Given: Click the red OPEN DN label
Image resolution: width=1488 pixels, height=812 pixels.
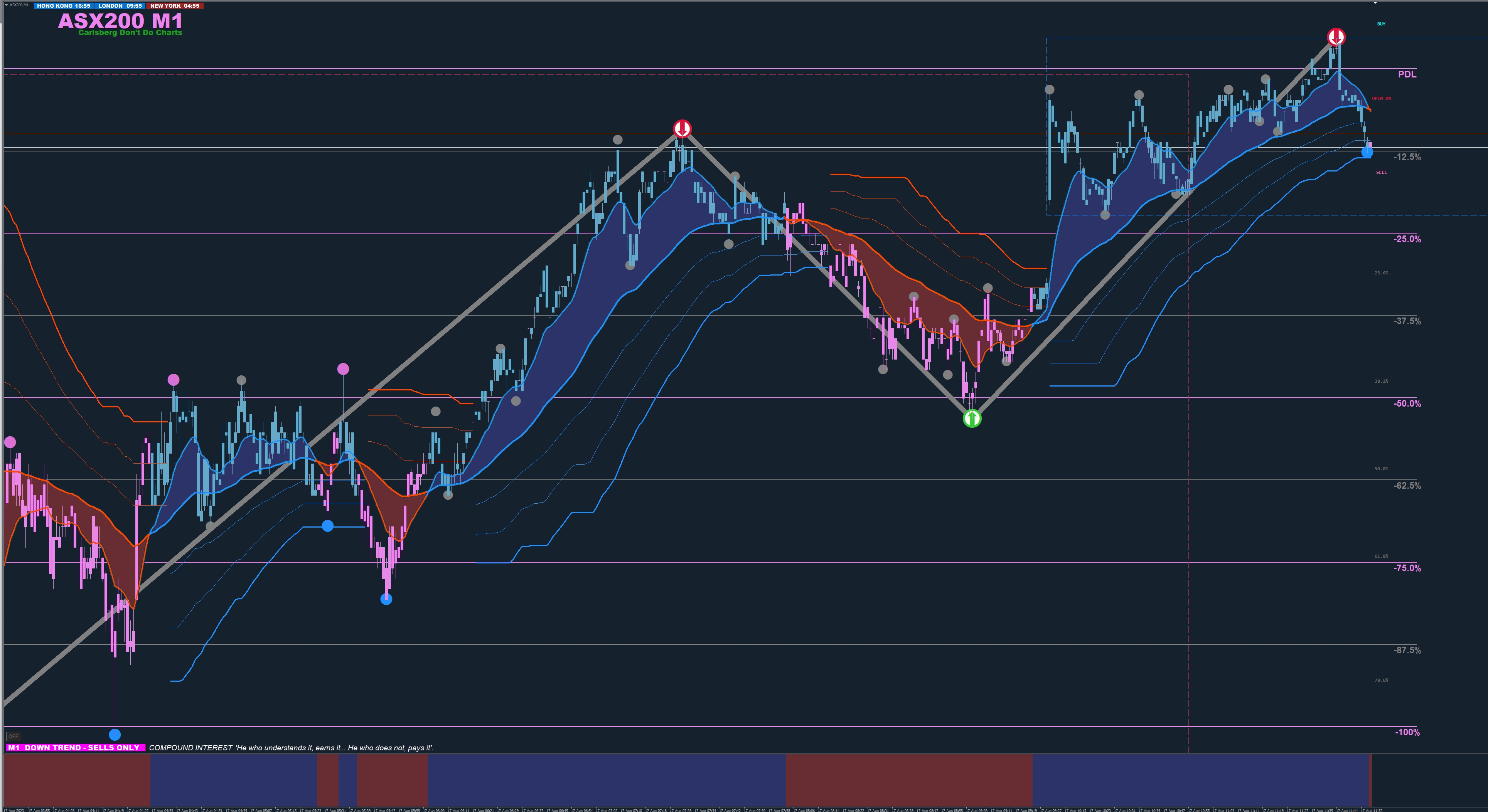Looking at the screenshot, I should click(1381, 98).
